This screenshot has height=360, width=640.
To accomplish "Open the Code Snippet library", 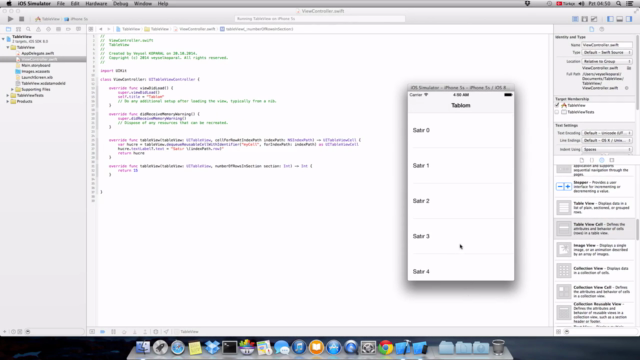I will [592, 160].
